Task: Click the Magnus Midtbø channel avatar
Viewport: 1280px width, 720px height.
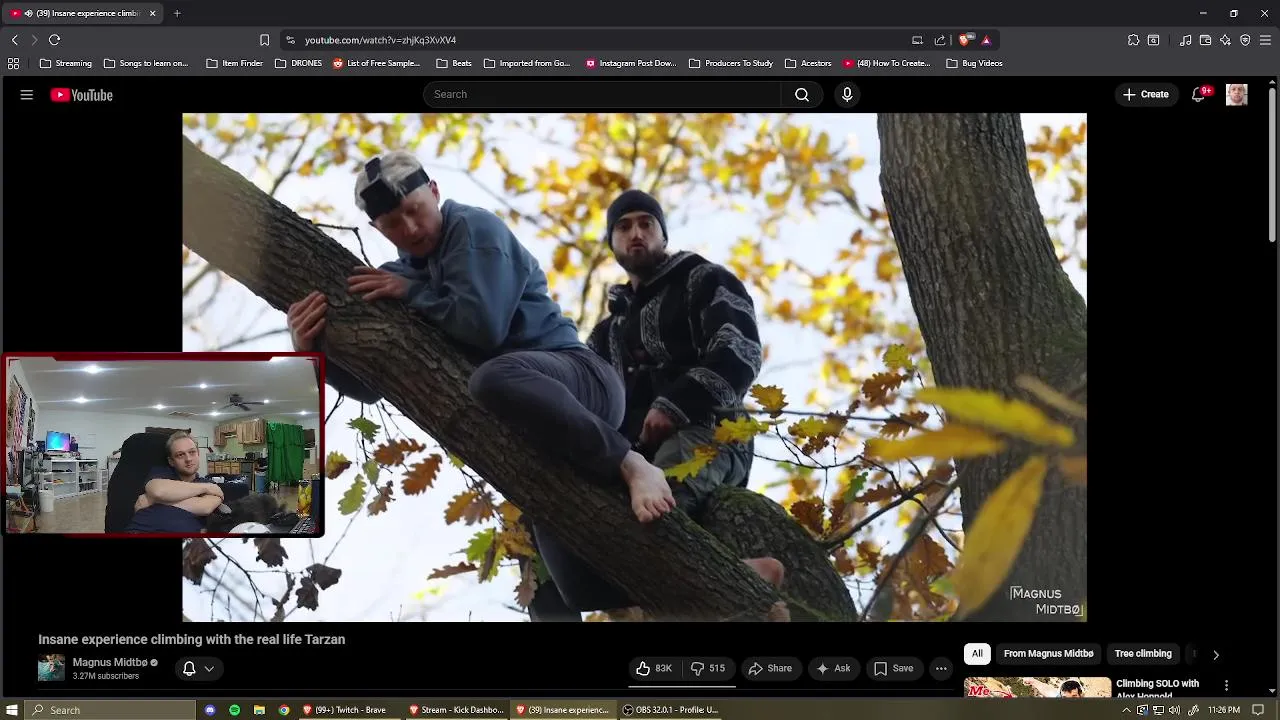Action: point(51,668)
